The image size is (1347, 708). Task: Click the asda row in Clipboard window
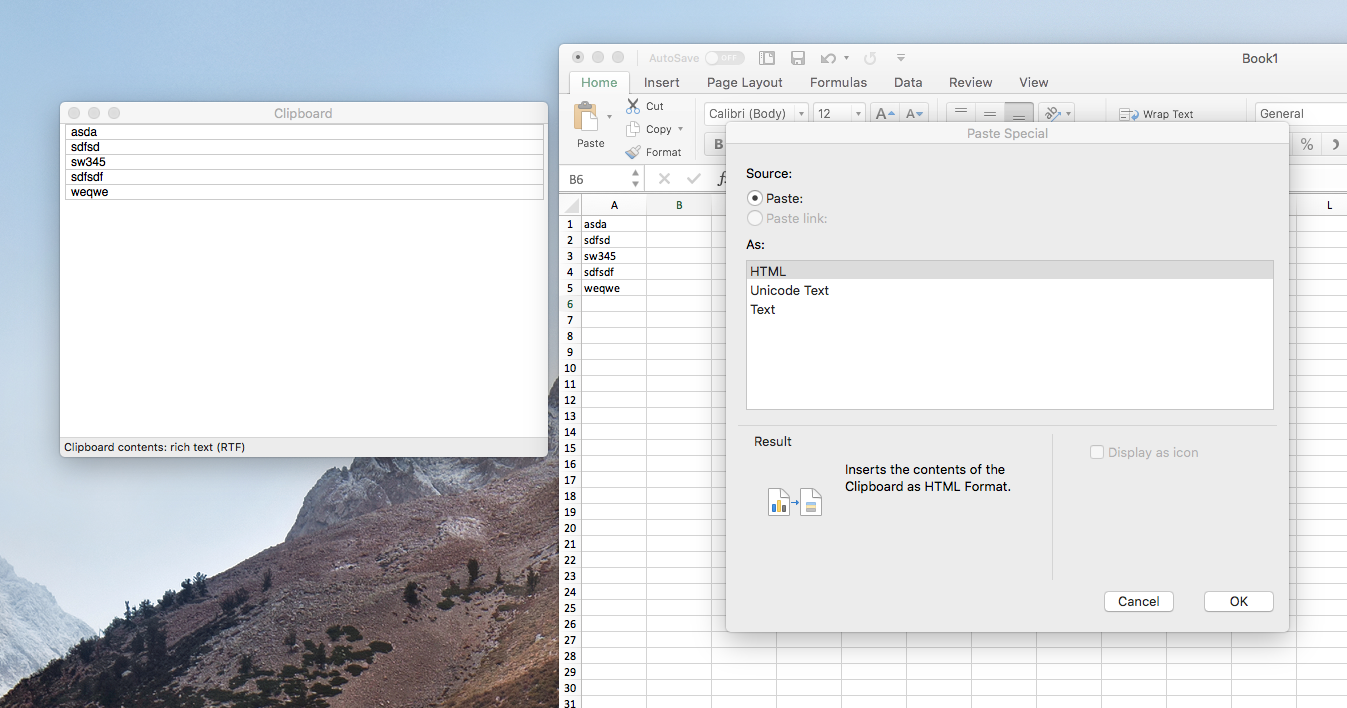(x=304, y=132)
